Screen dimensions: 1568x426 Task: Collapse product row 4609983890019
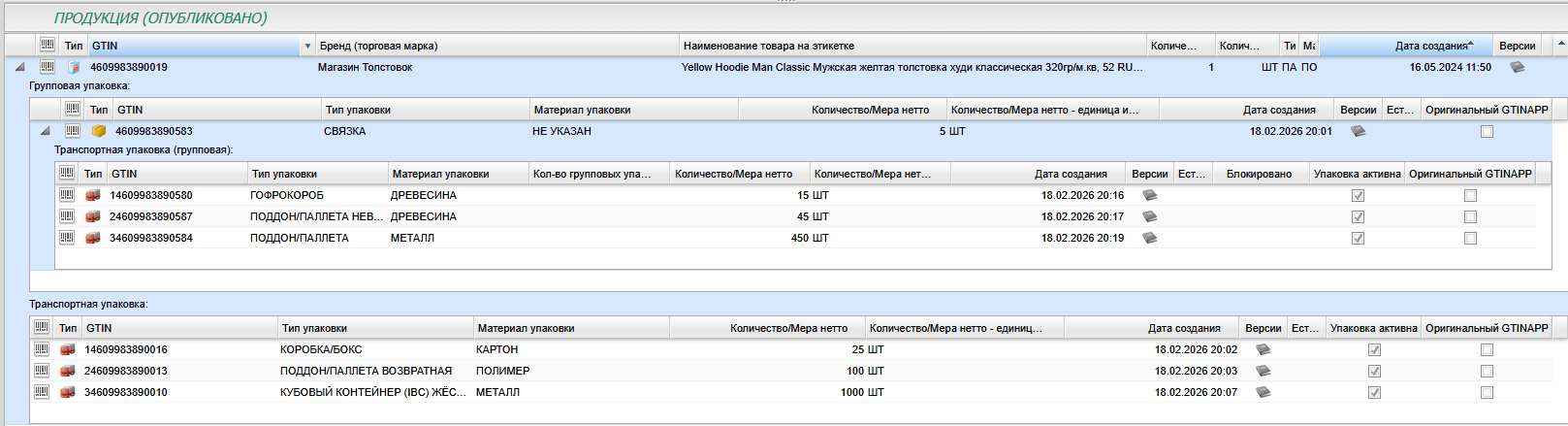click(19, 67)
